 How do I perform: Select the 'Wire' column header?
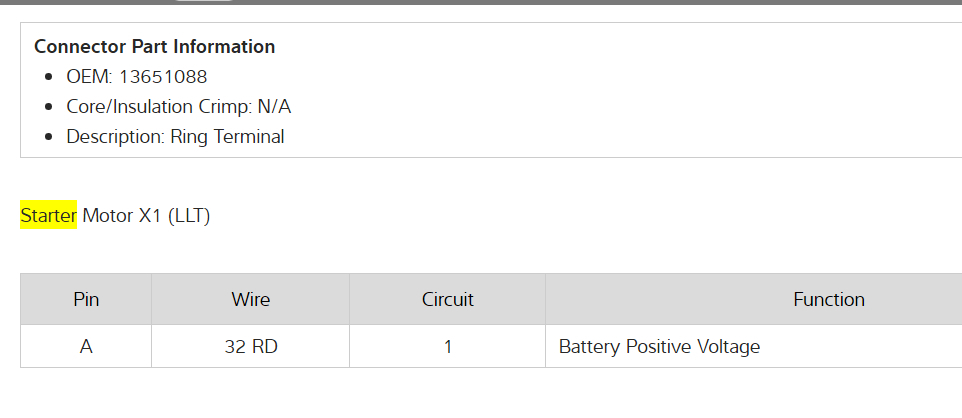(x=250, y=299)
